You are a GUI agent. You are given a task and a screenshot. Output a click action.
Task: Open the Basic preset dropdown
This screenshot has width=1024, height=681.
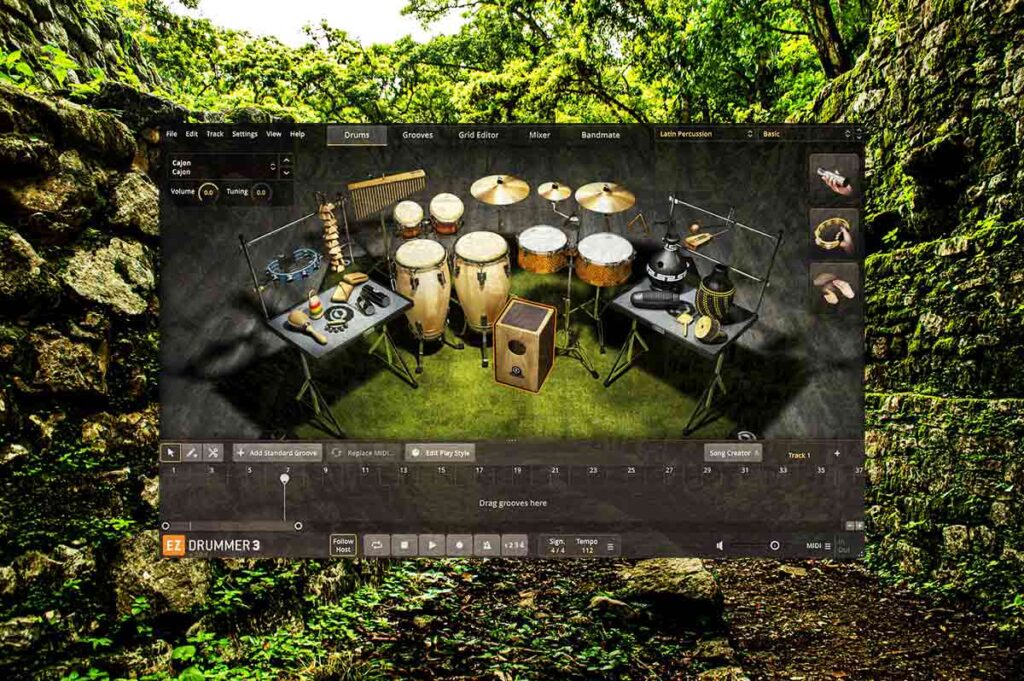(806, 134)
